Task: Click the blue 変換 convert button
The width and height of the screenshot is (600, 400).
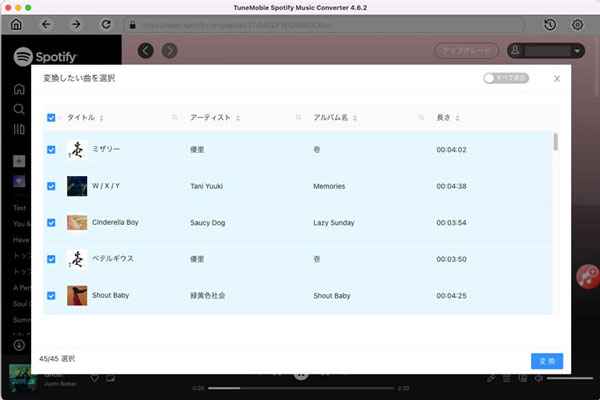Action: (x=547, y=361)
